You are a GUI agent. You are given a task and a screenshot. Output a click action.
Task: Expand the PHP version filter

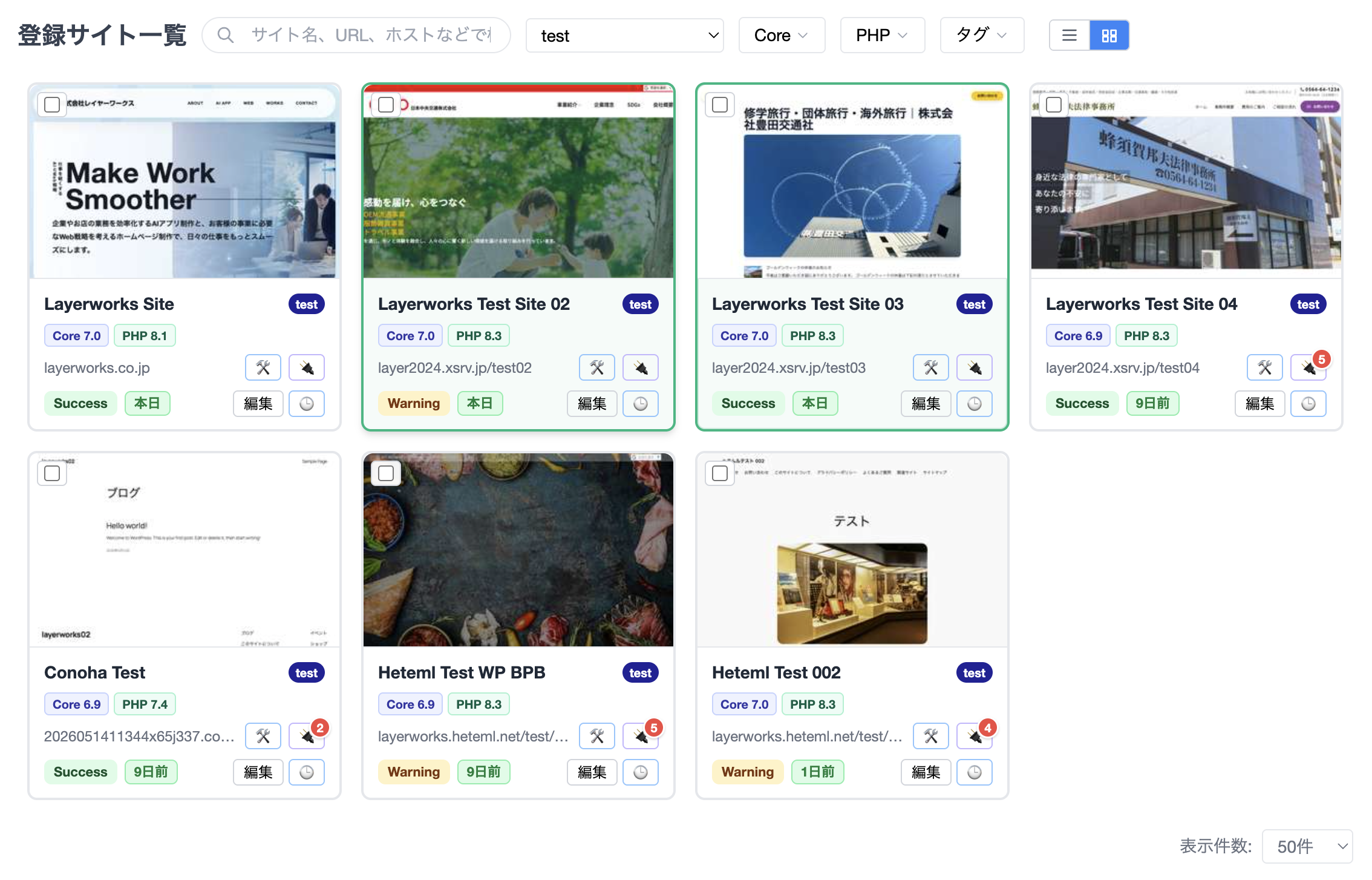coord(883,35)
